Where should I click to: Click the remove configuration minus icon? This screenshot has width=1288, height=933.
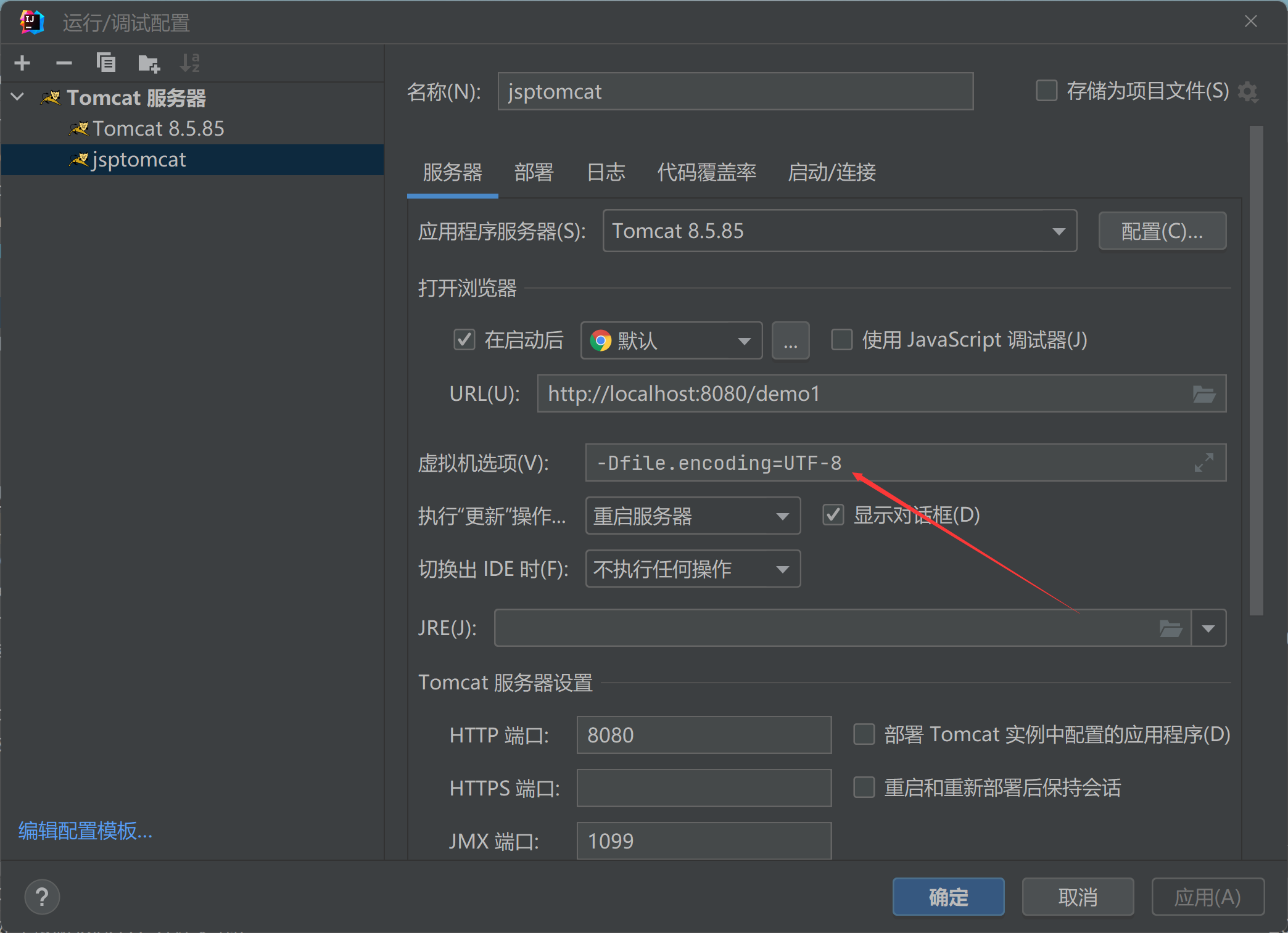click(x=64, y=63)
